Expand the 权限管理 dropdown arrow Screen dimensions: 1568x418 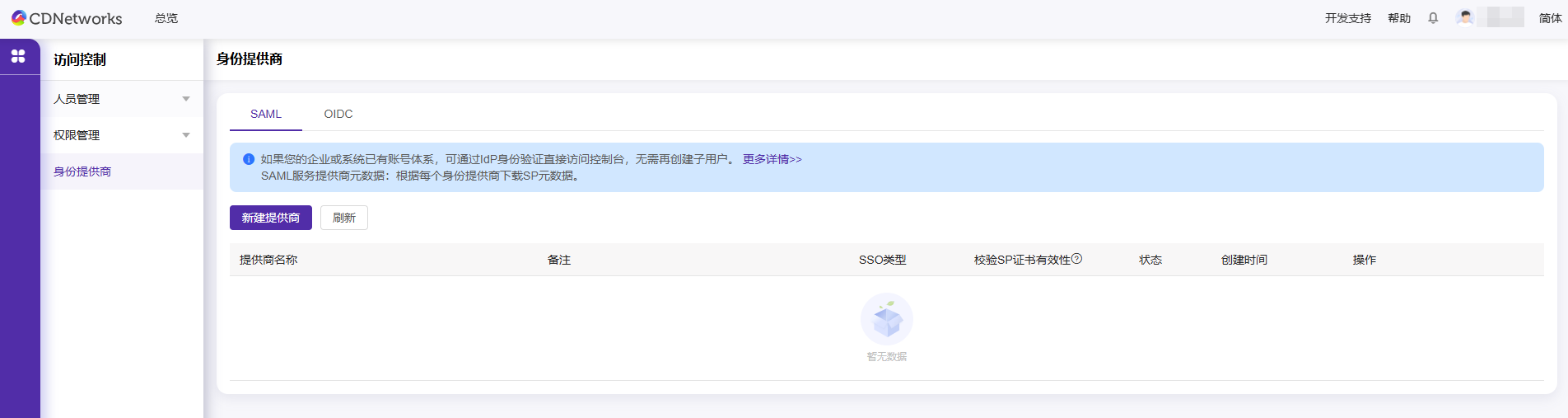[186, 135]
